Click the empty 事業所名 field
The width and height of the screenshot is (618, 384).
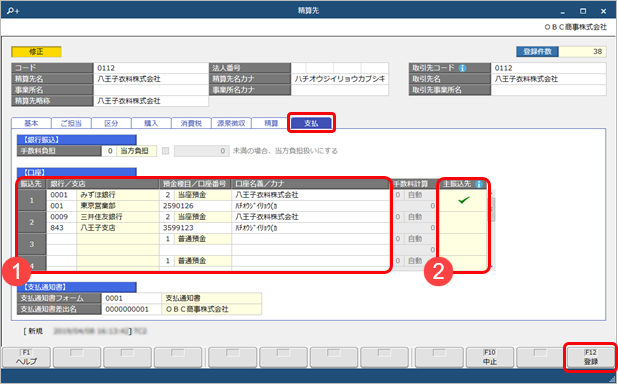point(151,90)
